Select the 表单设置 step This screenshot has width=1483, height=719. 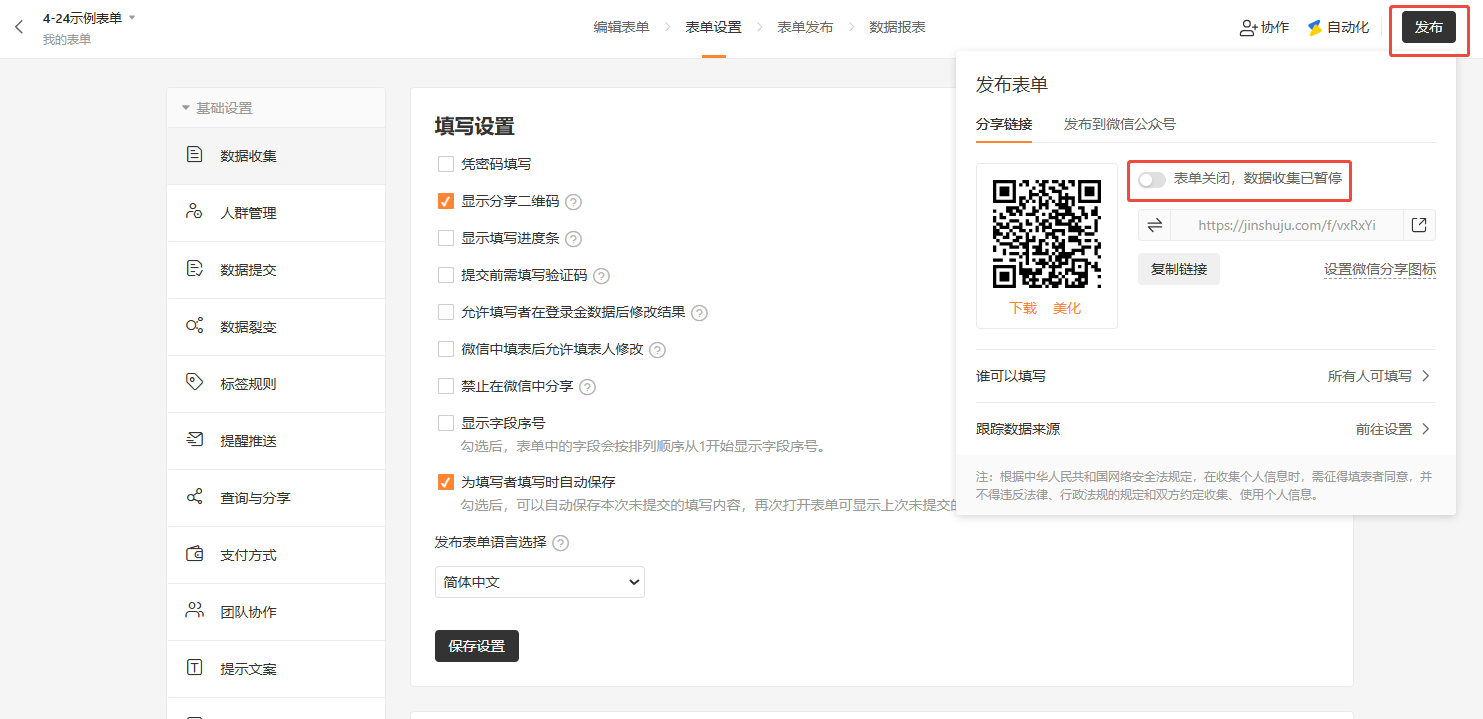[x=713, y=28]
